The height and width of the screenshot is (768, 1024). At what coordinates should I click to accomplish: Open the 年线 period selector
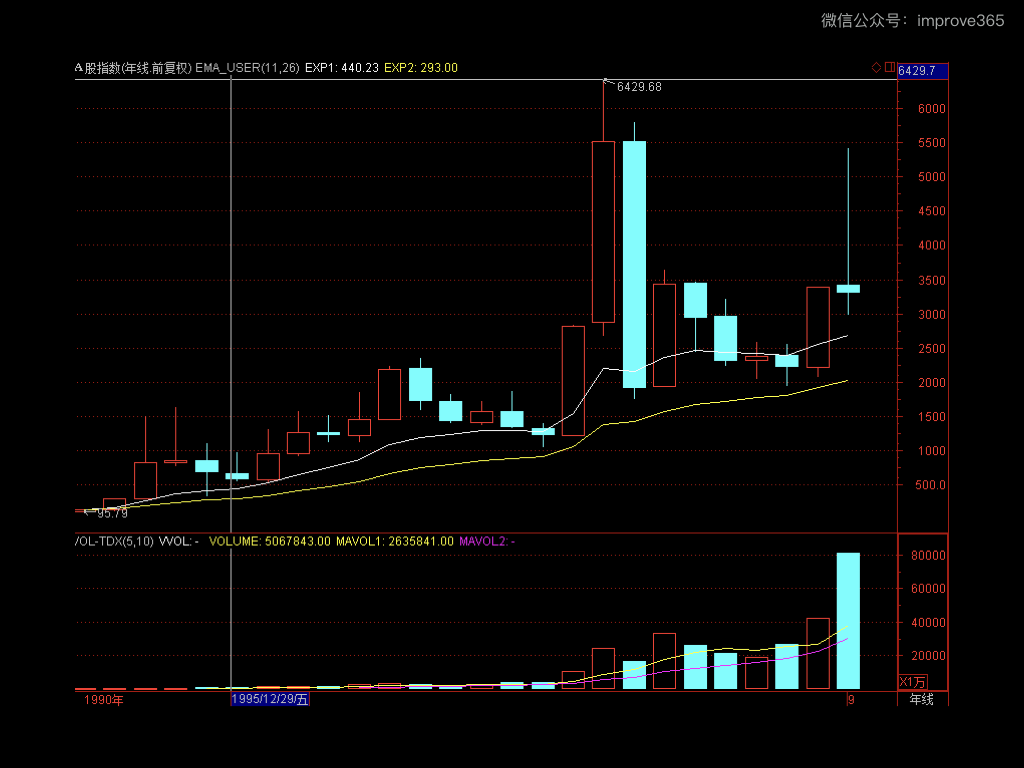point(921,699)
